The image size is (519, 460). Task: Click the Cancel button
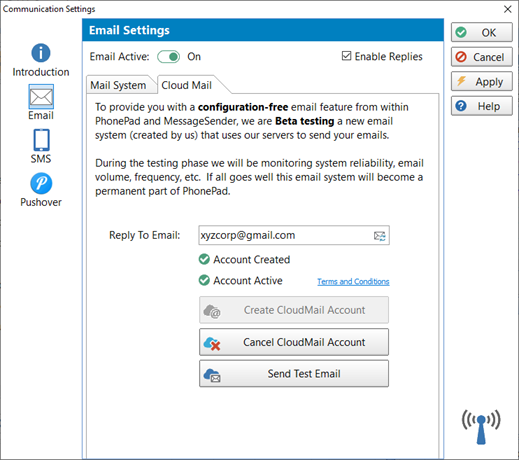click(482, 57)
